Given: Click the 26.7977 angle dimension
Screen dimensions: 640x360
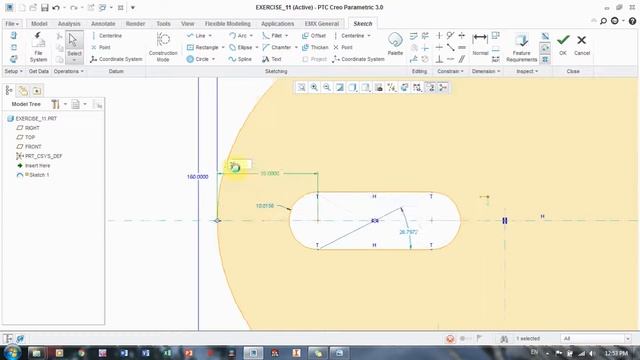Looking at the screenshot, I should click(x=409, y=232).
